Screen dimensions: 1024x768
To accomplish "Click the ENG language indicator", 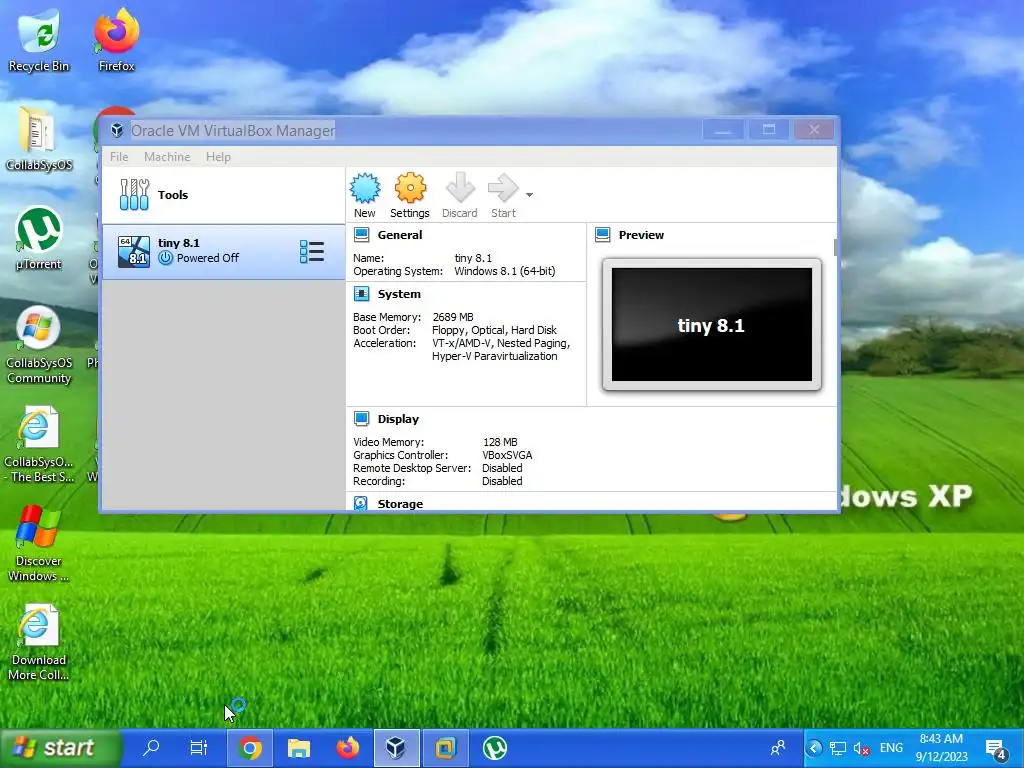I will tap(891, 748).
